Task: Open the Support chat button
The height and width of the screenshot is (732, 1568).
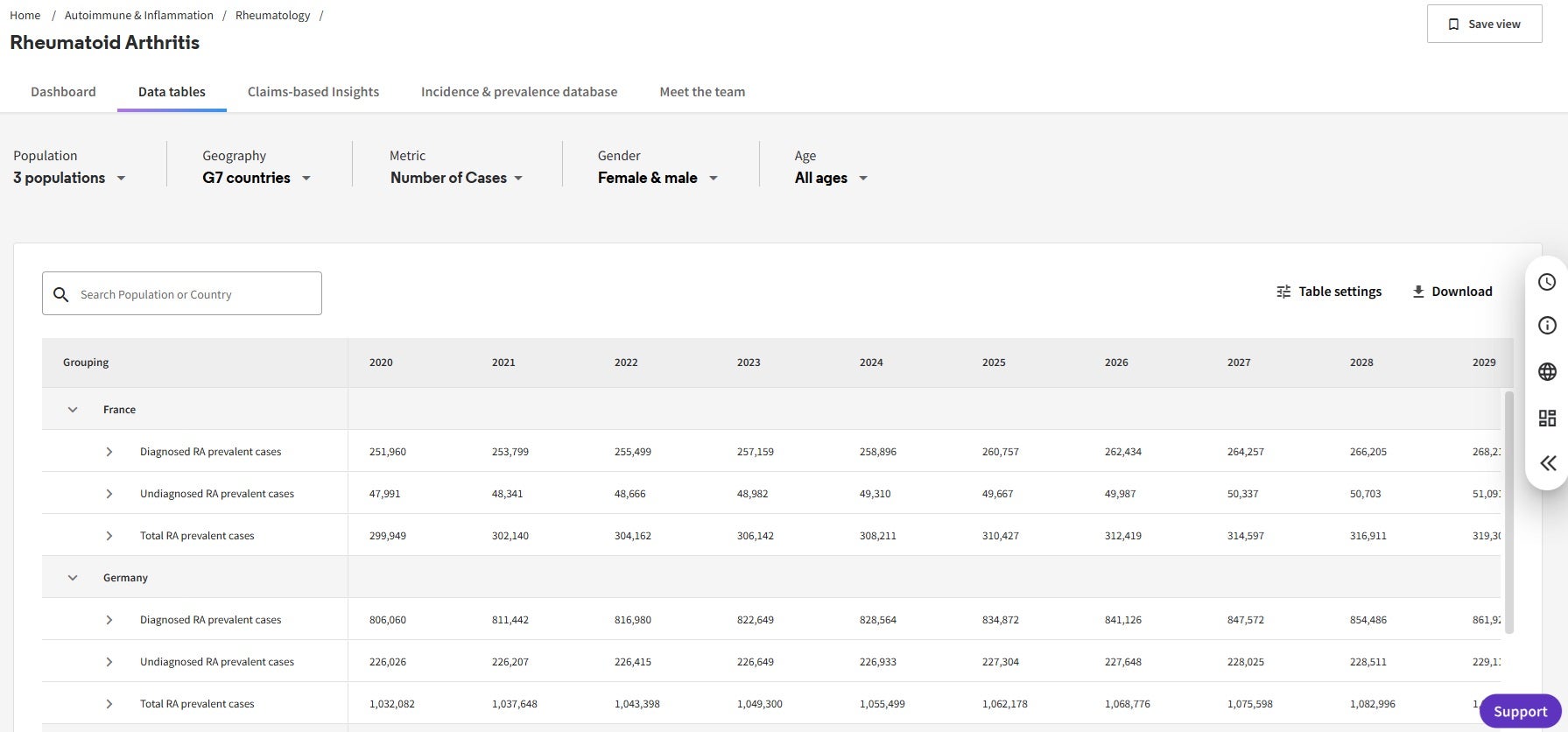Action: point(1520,711)
